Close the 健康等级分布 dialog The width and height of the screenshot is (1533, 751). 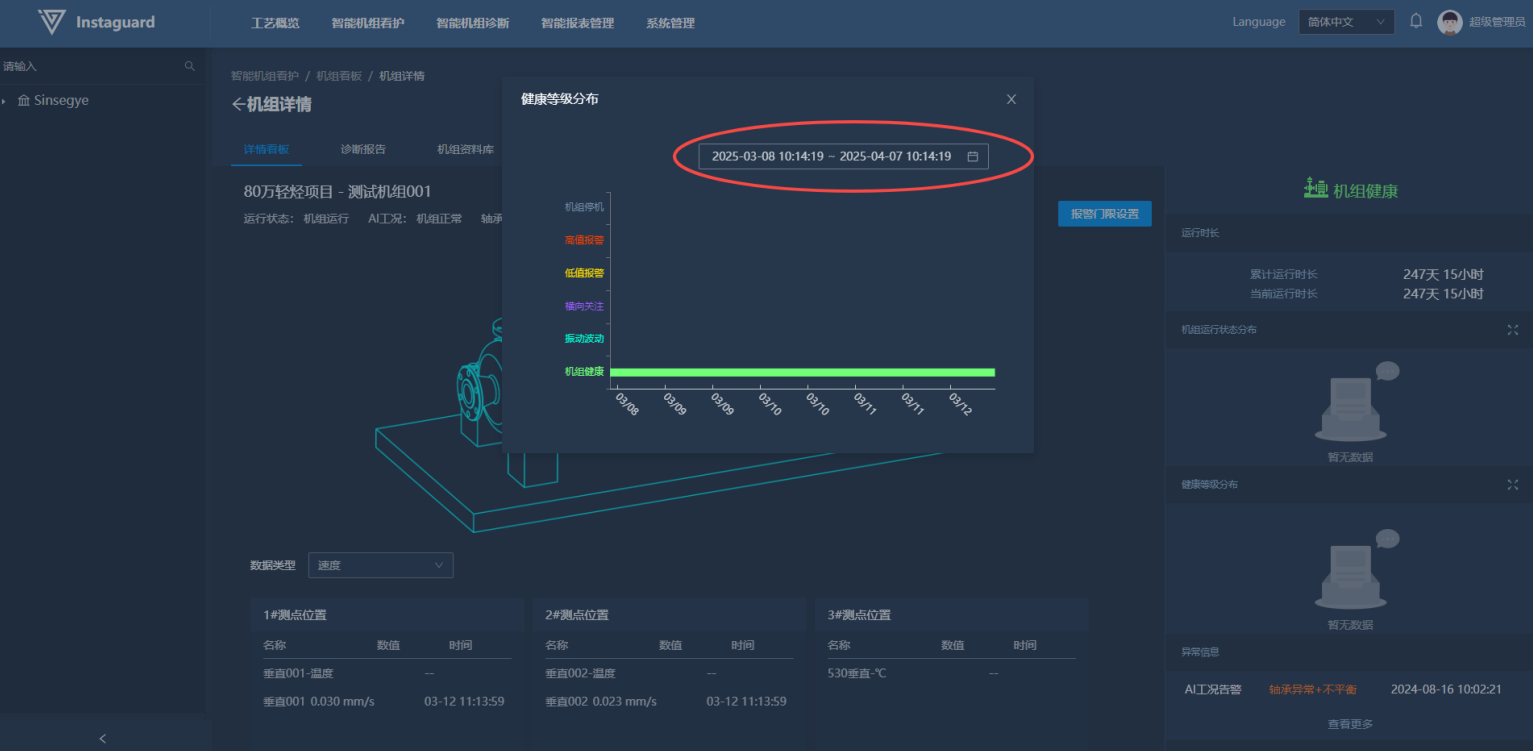1011,99
